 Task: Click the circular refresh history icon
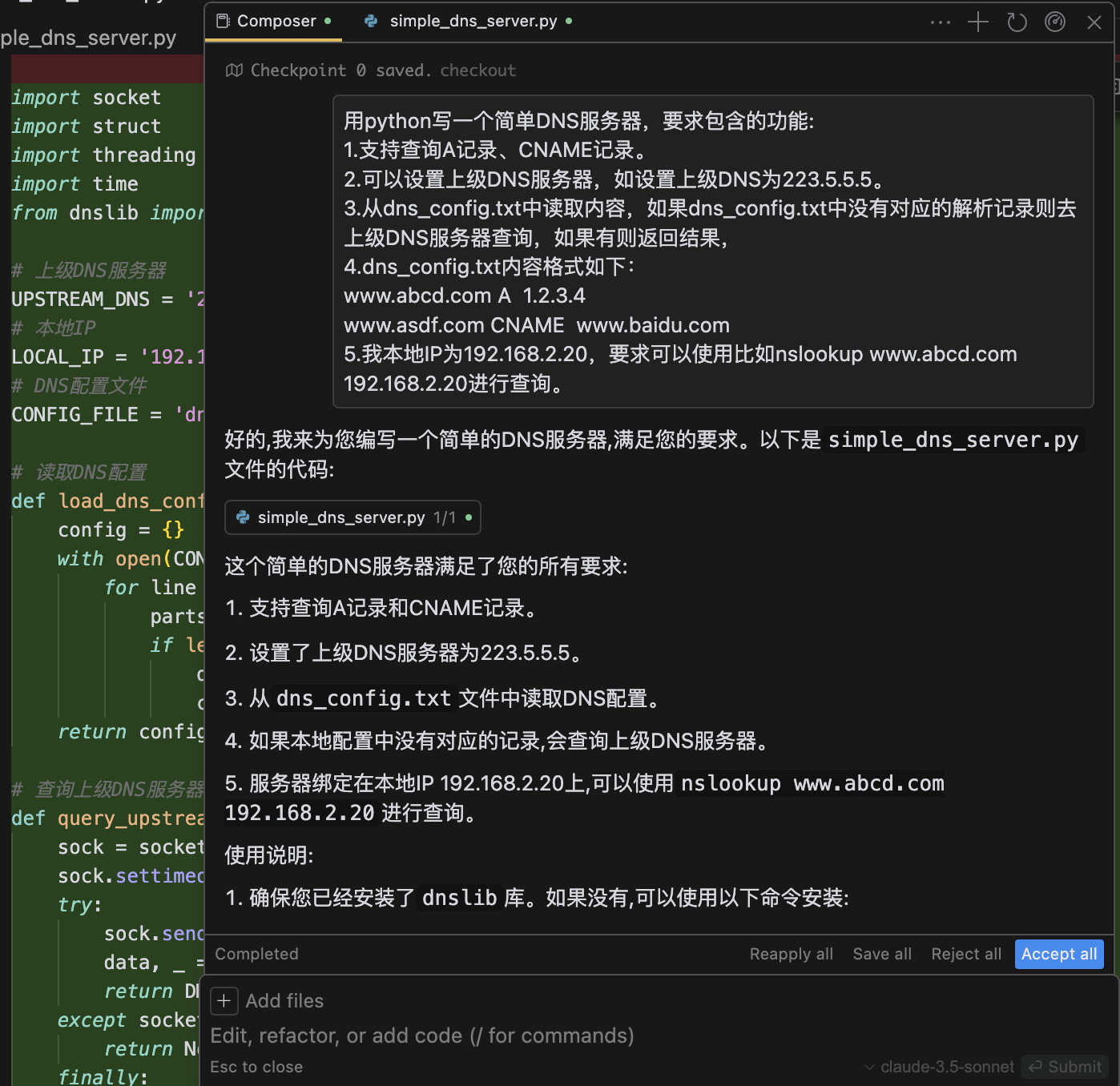click(x=1017, y=22)
